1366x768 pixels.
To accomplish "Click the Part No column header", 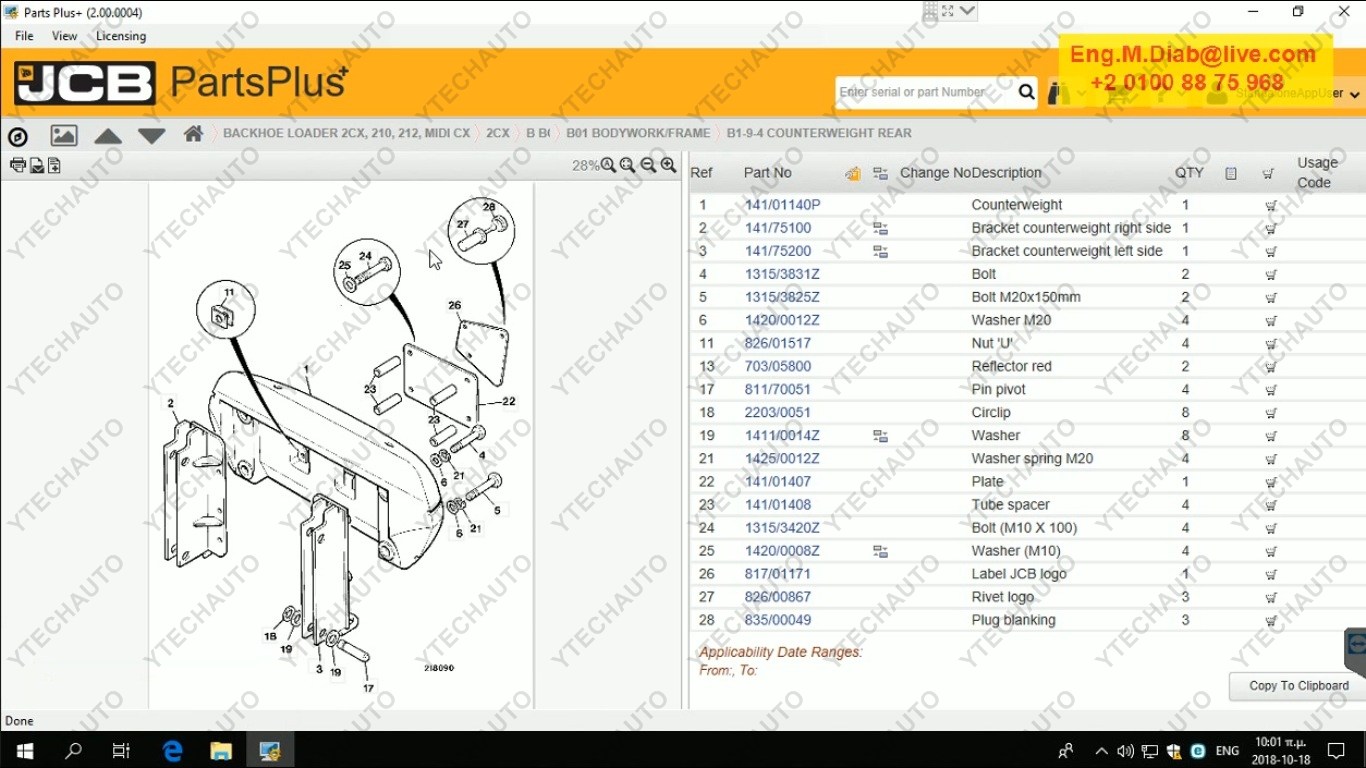I will 768,173.
